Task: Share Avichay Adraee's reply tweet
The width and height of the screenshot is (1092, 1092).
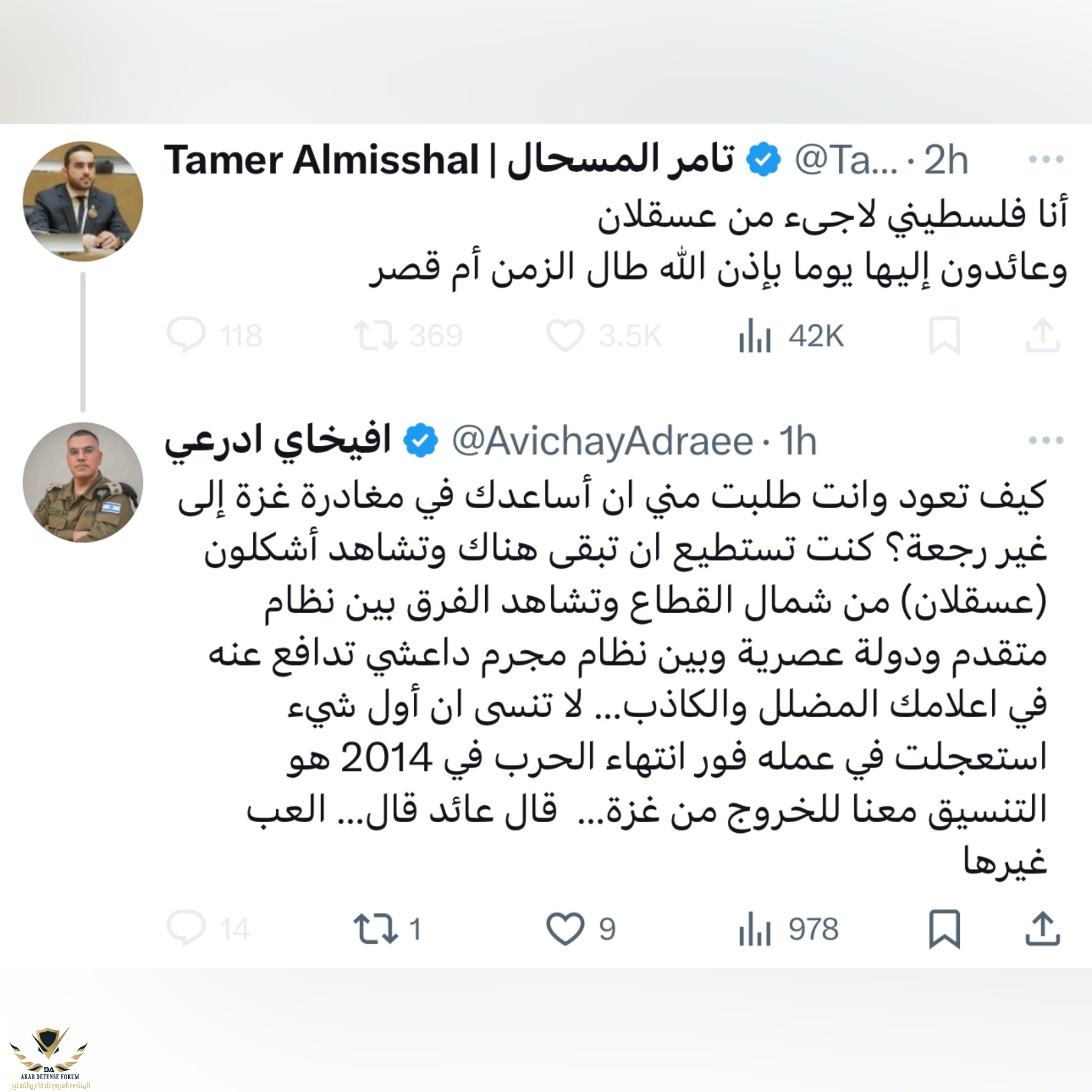Action: click(x=1042, y=929)
